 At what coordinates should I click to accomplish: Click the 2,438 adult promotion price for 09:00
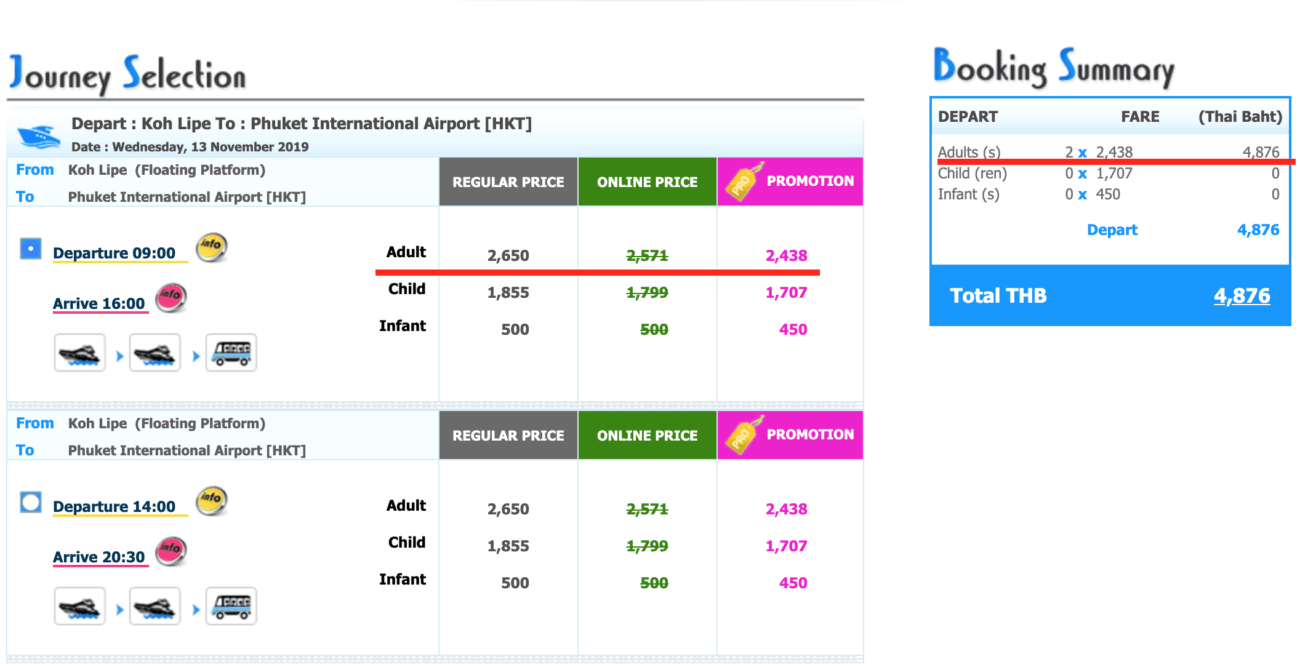786,255
